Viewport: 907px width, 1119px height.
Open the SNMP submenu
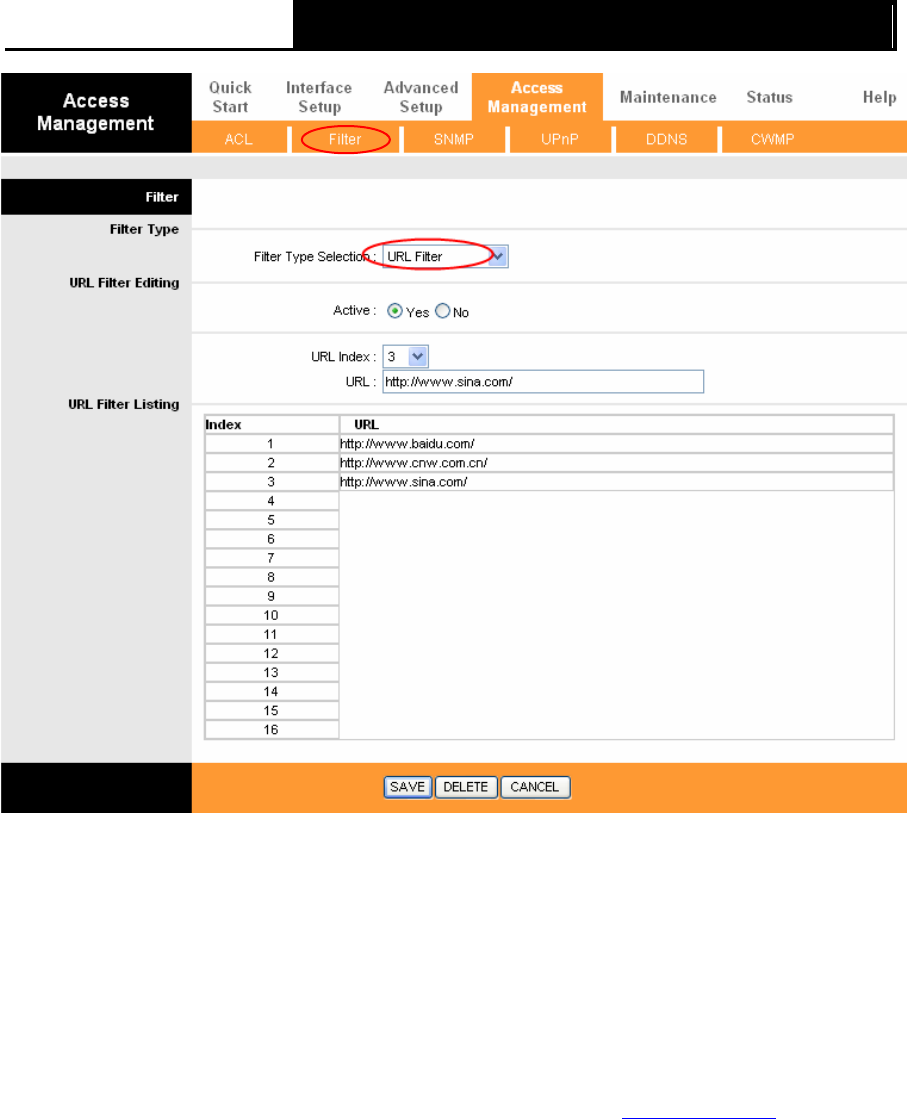453,139
